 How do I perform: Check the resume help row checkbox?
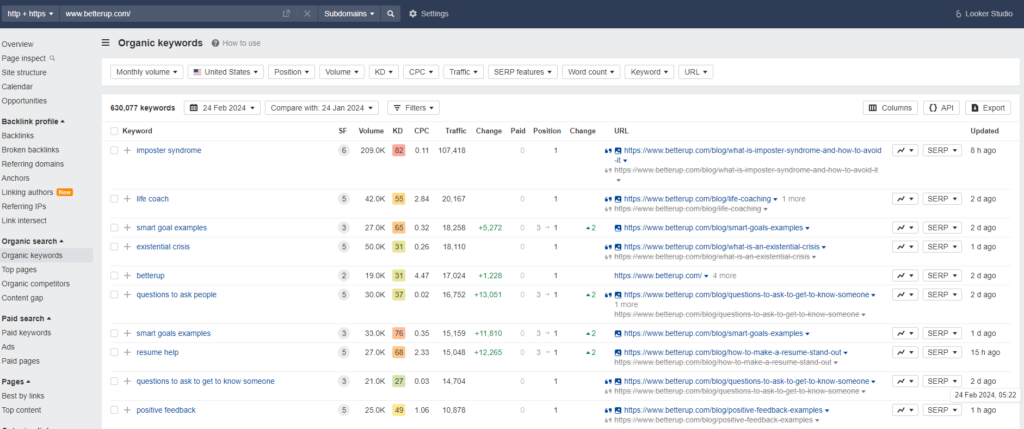pyautogui.click(x=114, y=353)
